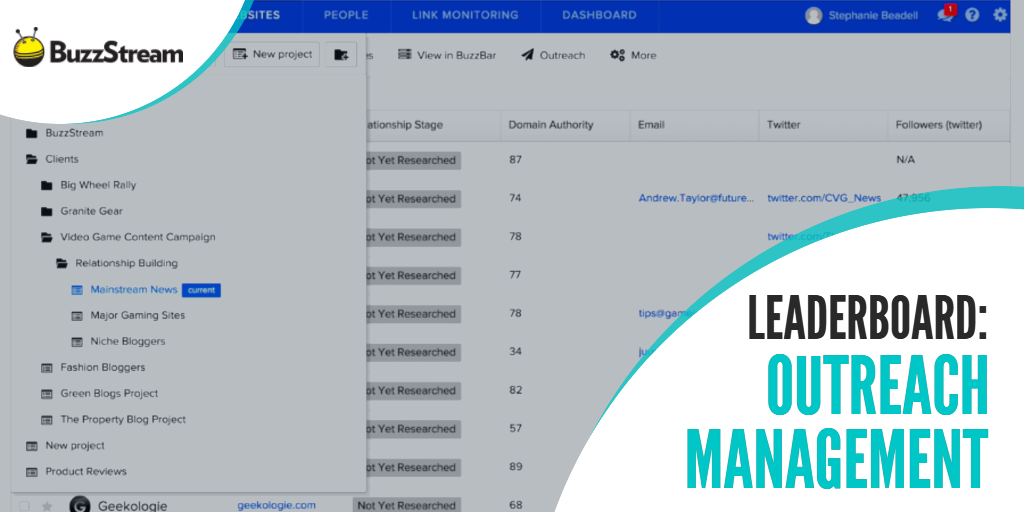Click the Geekologie site avatar icon

(x=79, y=505)
